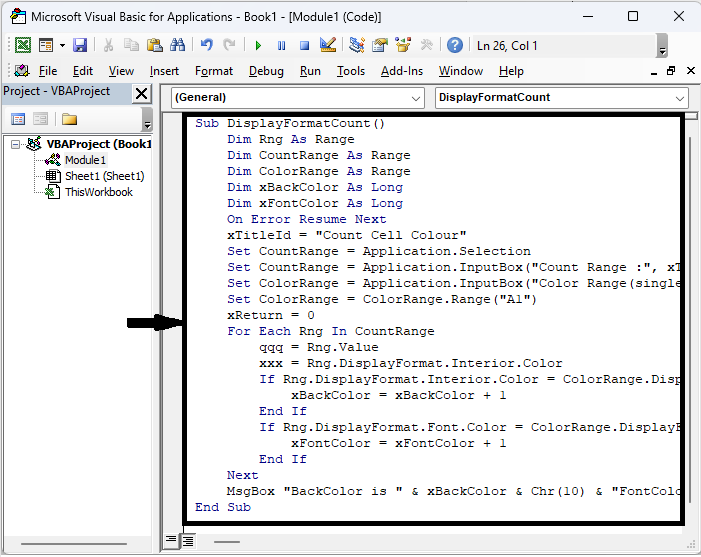Open the Run menu
Screen dimensions: 701x557
(310, 71)
